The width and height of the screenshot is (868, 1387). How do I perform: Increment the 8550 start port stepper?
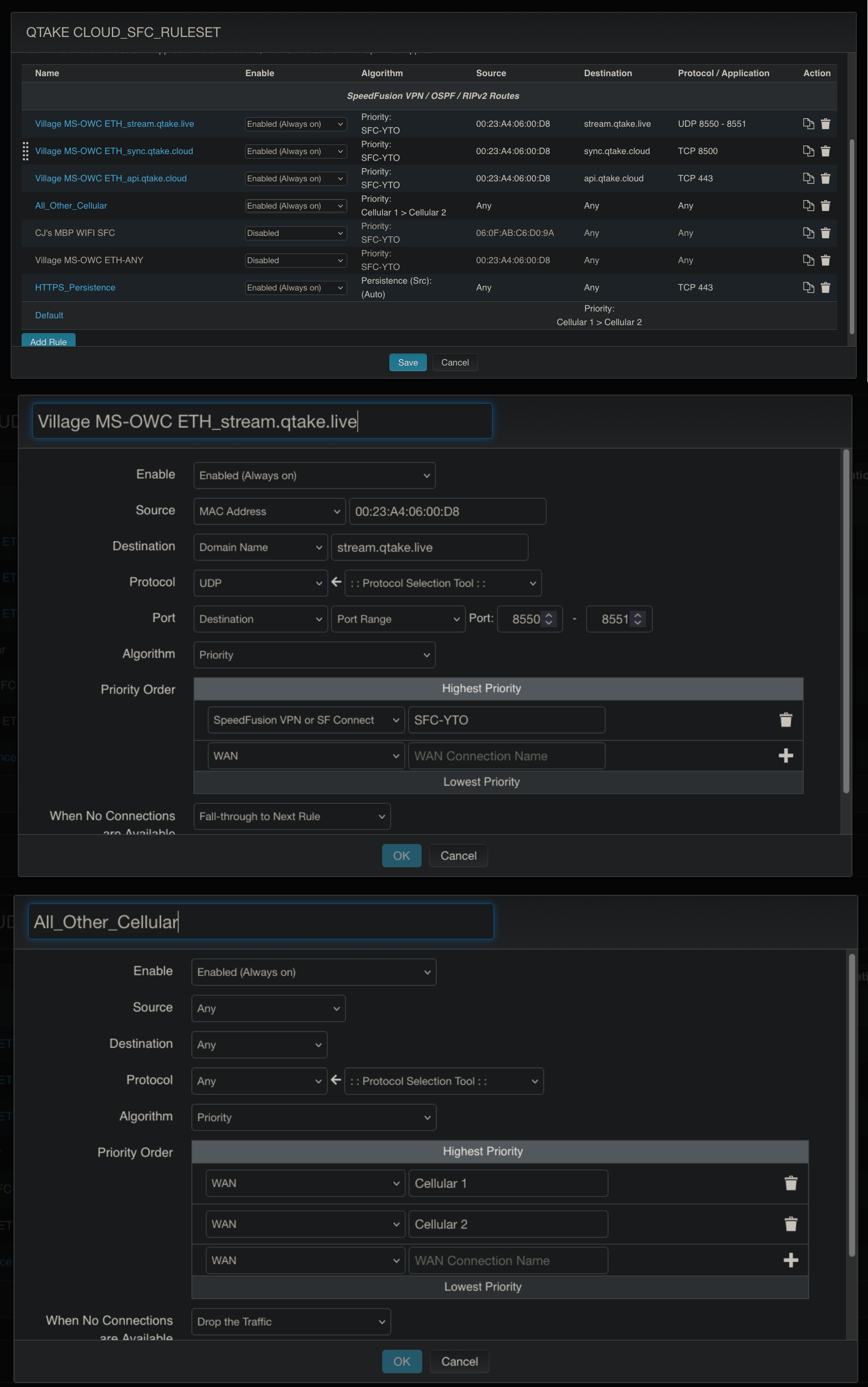(549, 616)
